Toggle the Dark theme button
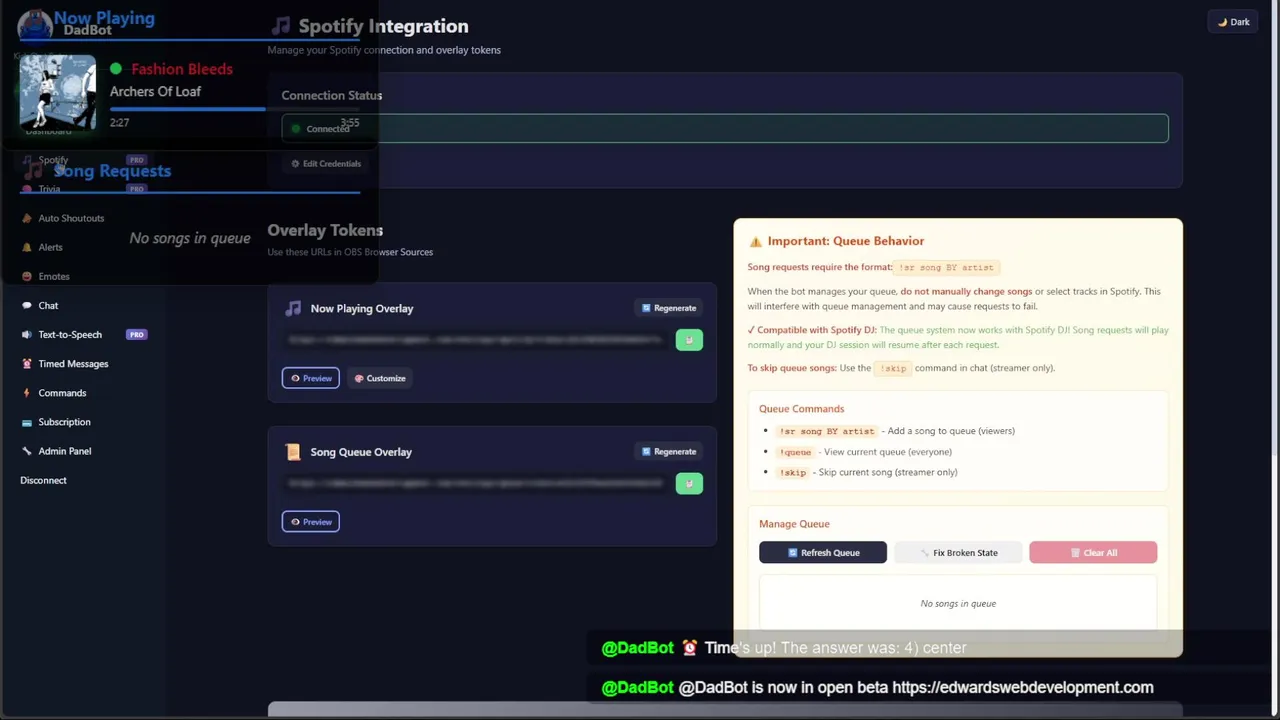This screenshot has width=1280, height=720. pyautogui.click(x=1234, y=22)
